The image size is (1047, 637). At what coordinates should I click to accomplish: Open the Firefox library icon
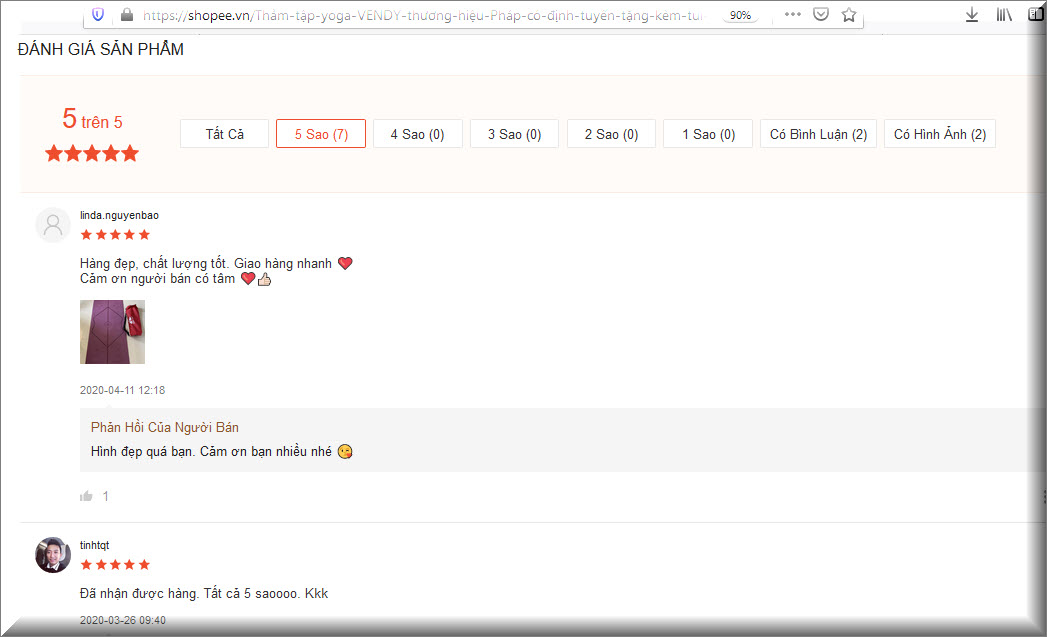(1004, 15)
